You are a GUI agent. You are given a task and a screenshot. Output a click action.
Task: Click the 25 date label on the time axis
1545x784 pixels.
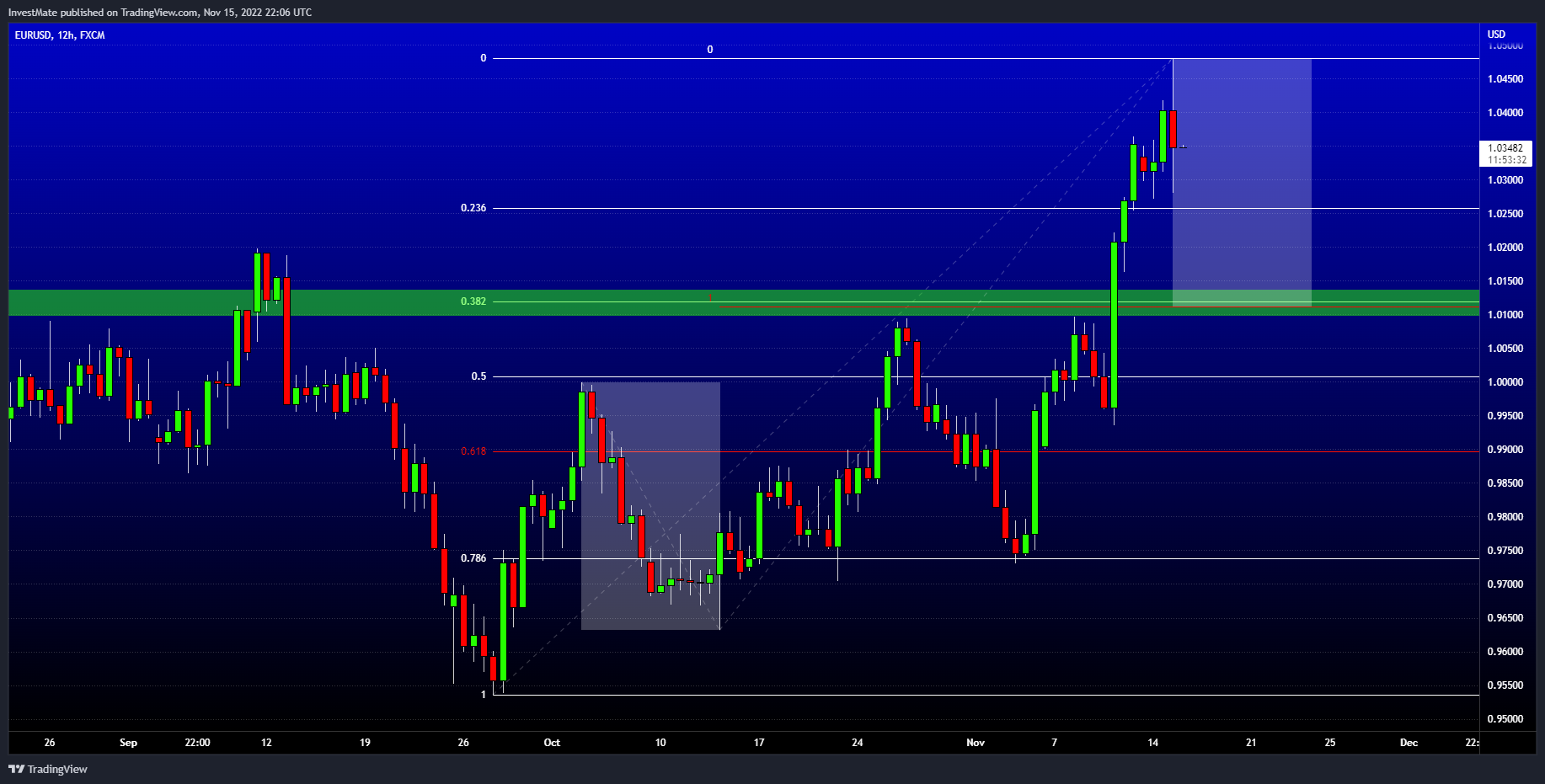pyautogui.click(x=1330, y=743)
